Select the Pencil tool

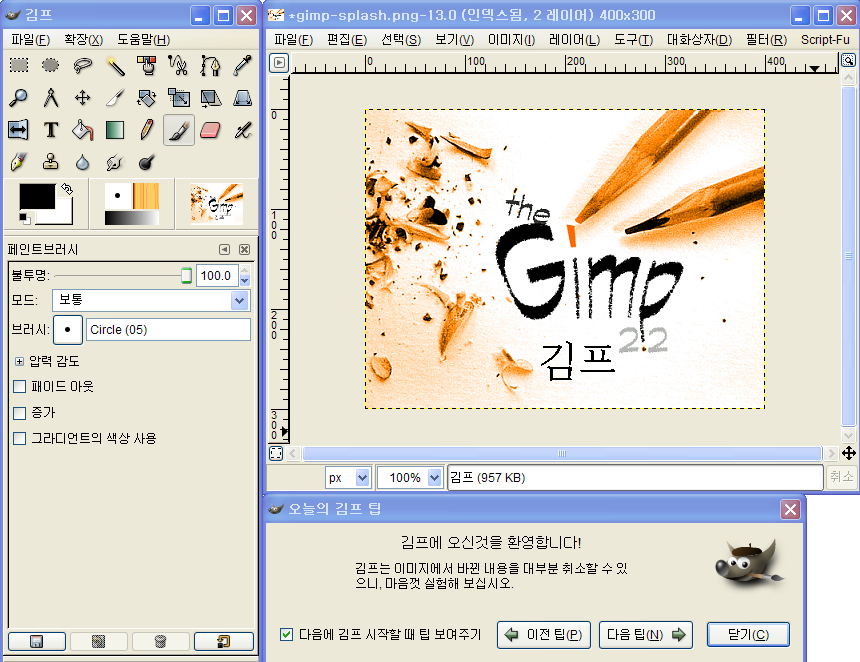pos(146,130)
